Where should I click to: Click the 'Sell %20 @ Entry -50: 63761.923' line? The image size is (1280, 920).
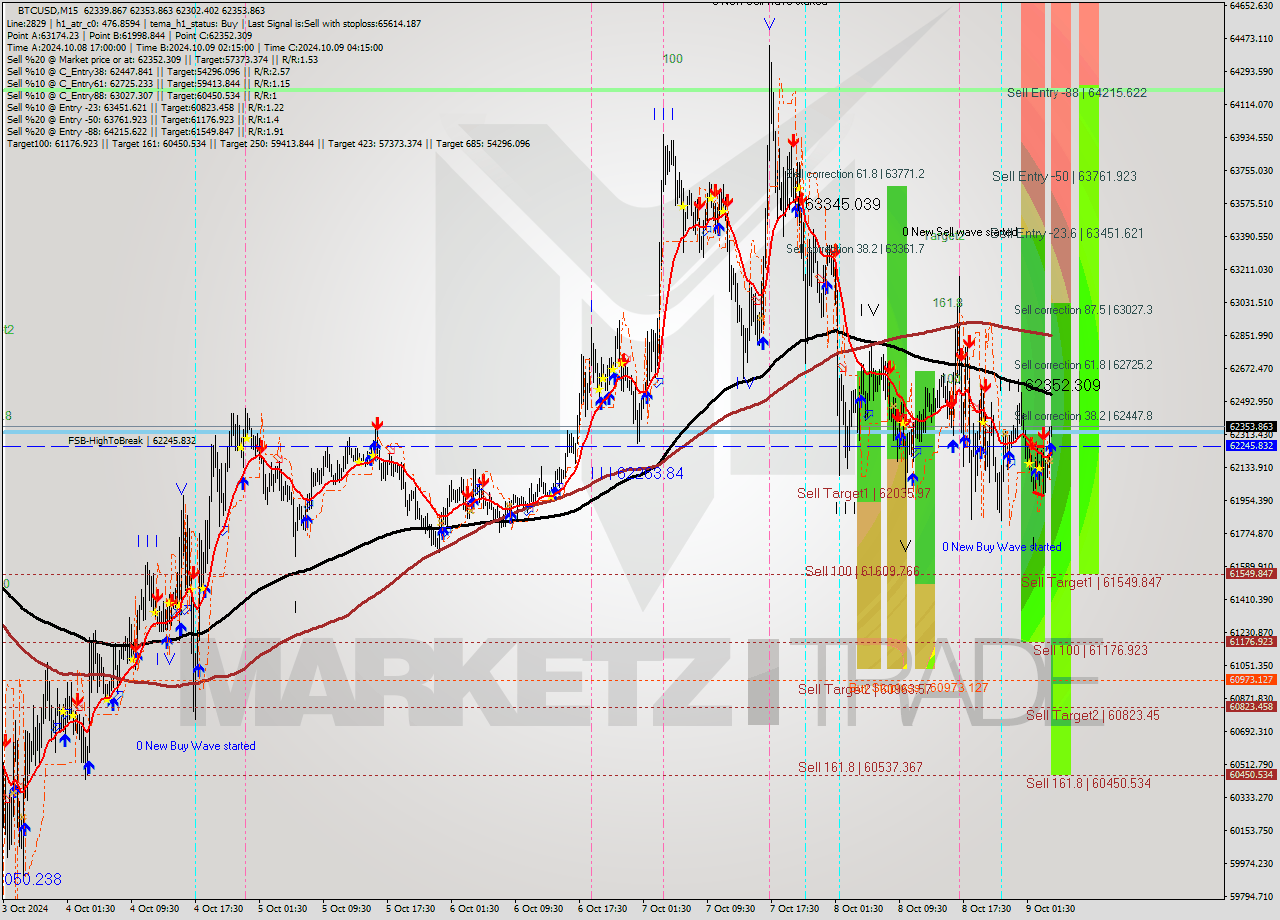142,120
